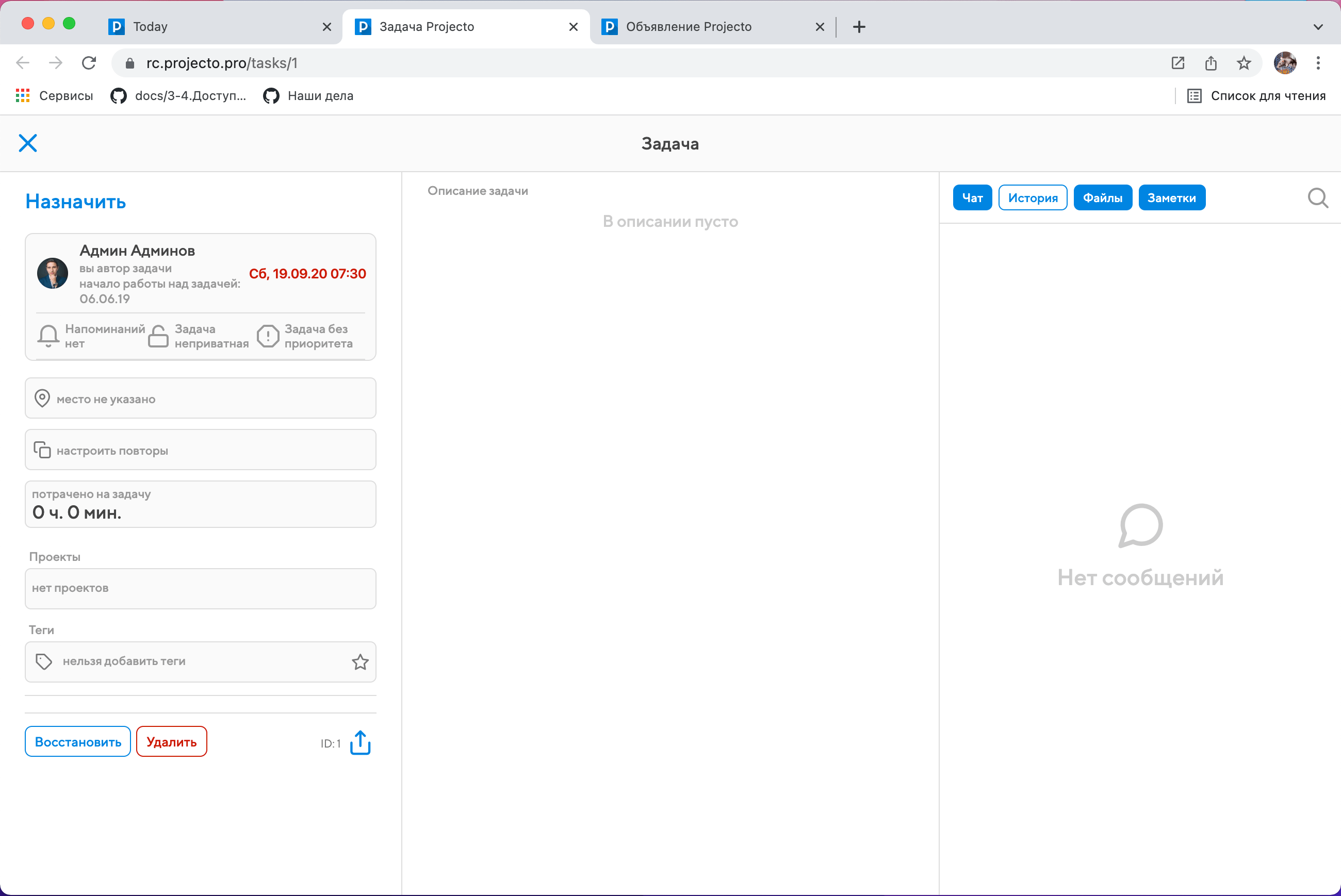Toggle task privacy lock icon

(158, 336)
